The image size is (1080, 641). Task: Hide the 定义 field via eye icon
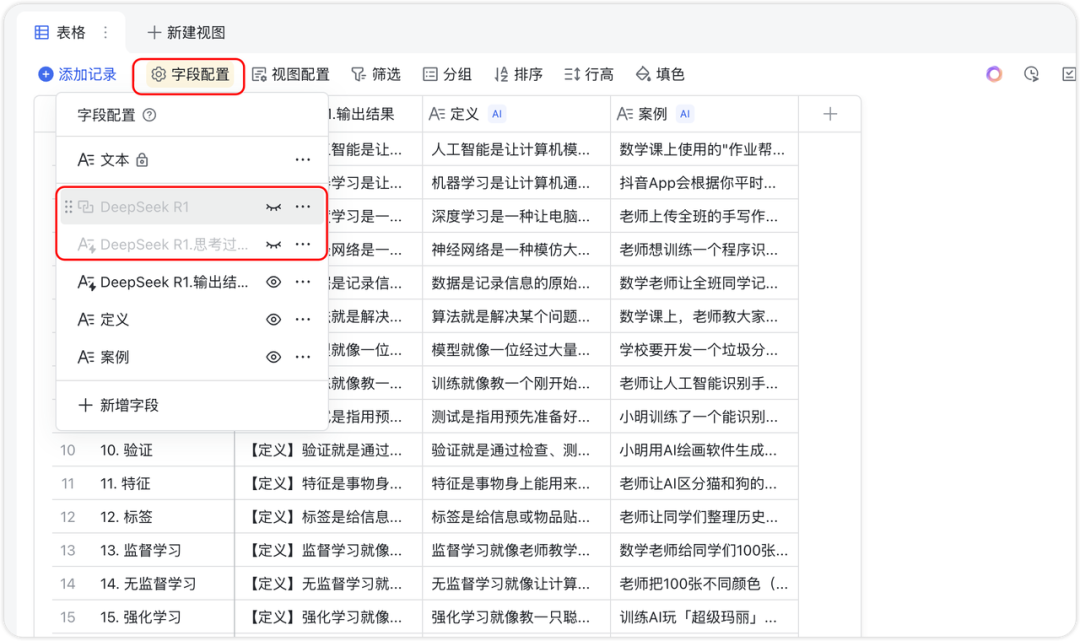(x=273, y=319)
